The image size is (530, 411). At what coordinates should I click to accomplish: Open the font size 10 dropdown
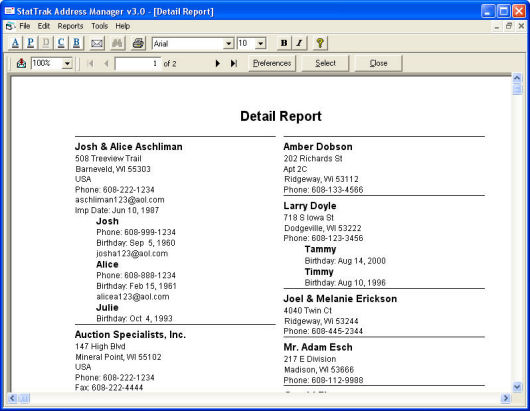(260, 43)
